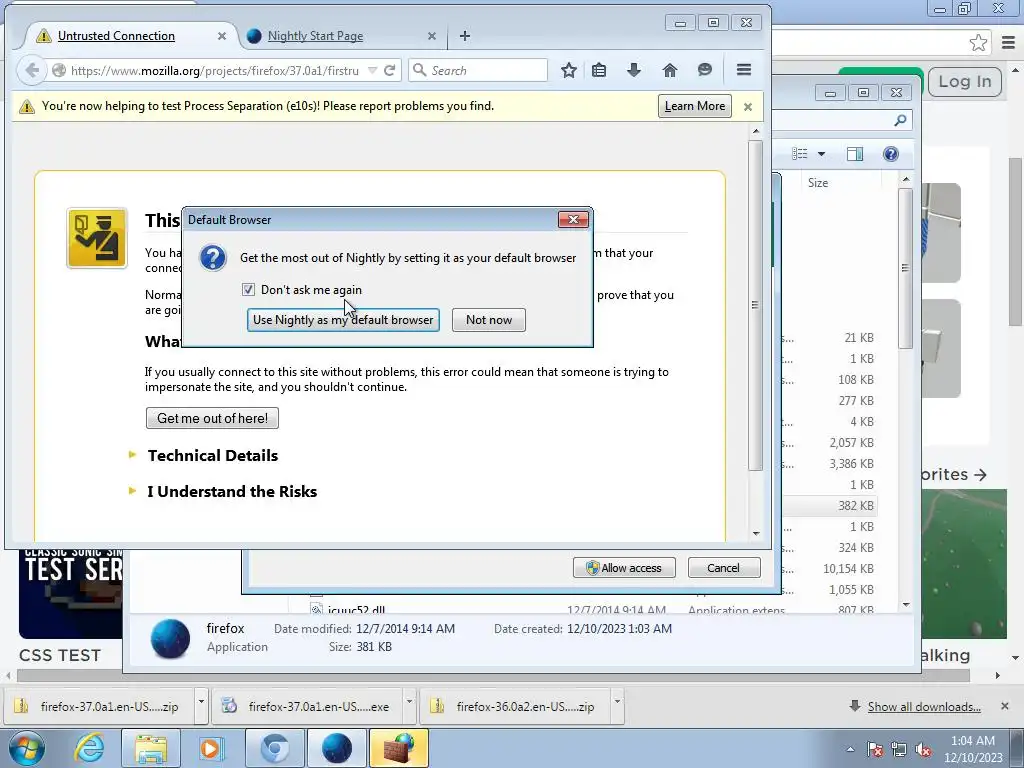Dismiss dialog with Not now button
The image size is (1024, 768).
(x=488, y=320)
